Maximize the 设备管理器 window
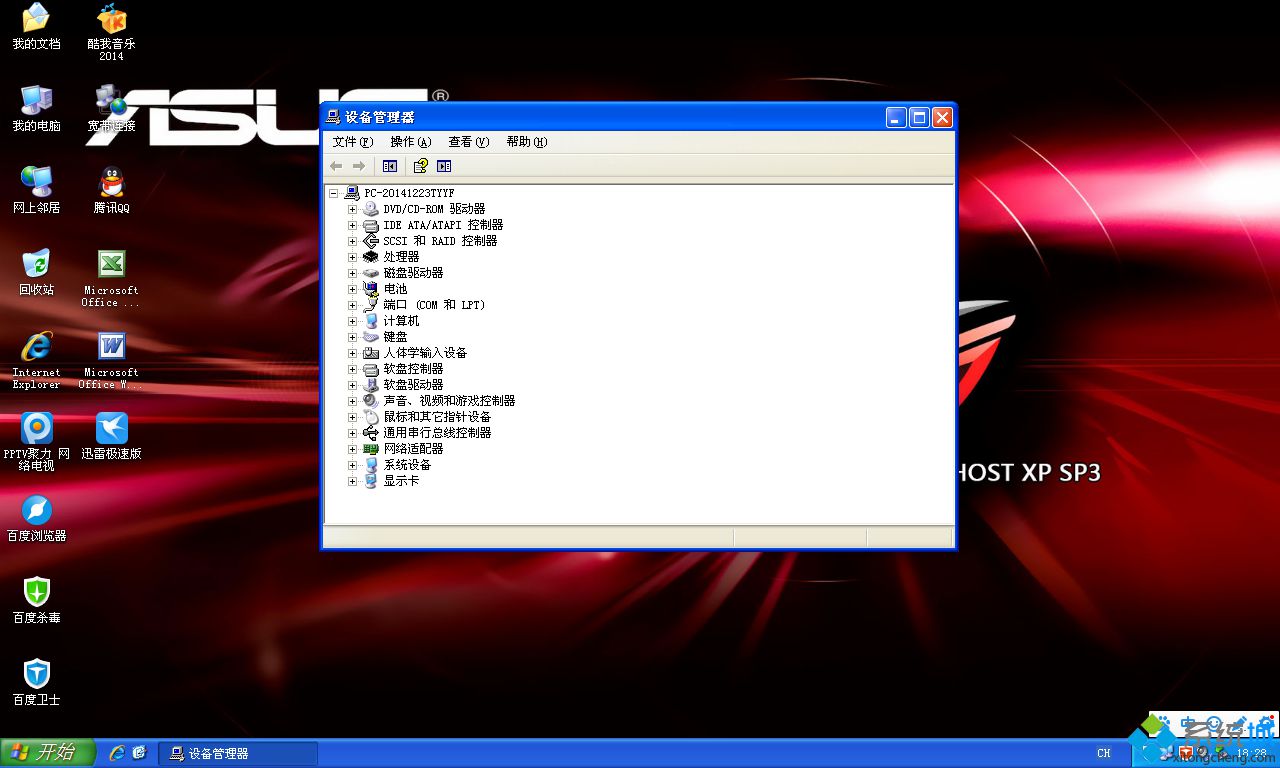Image resolution: width=1280 pixels, height=768 pixels. tap(919, 117)
